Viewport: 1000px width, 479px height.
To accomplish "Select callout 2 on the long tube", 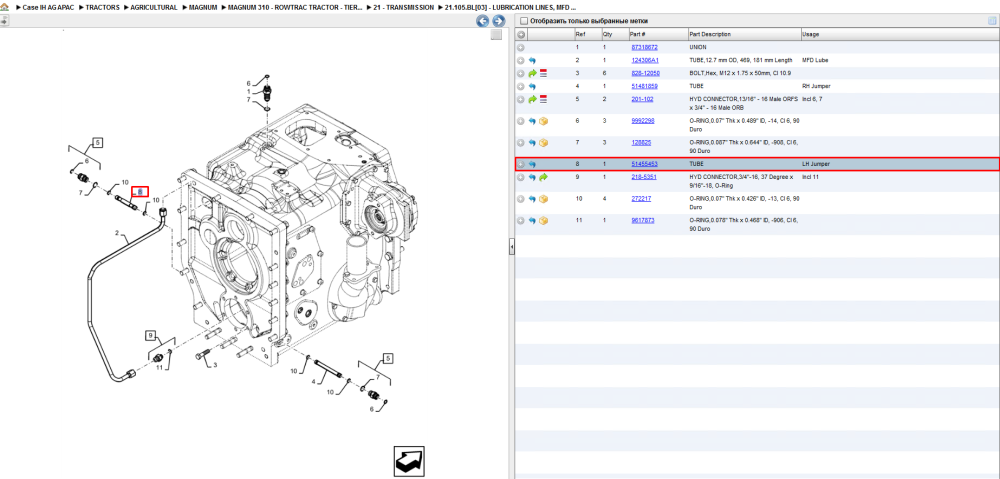I will pos(117,233).
